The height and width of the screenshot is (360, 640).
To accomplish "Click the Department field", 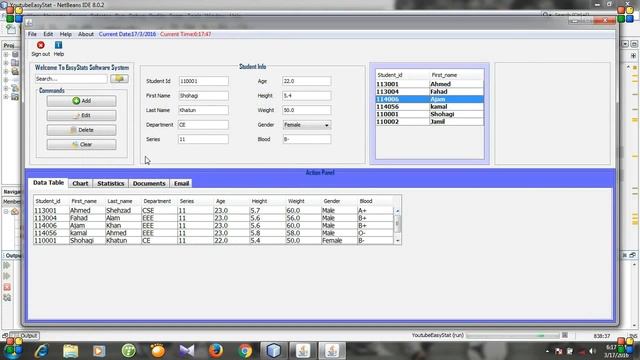I will coord(203,125).
